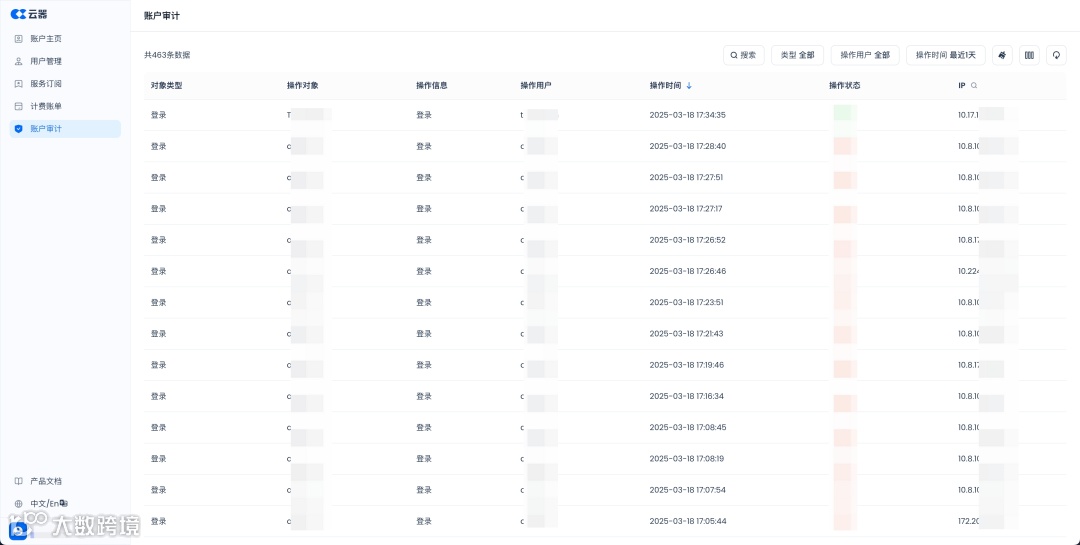Select timestamp 2025-03-18 17:34:35

point(687,115)
